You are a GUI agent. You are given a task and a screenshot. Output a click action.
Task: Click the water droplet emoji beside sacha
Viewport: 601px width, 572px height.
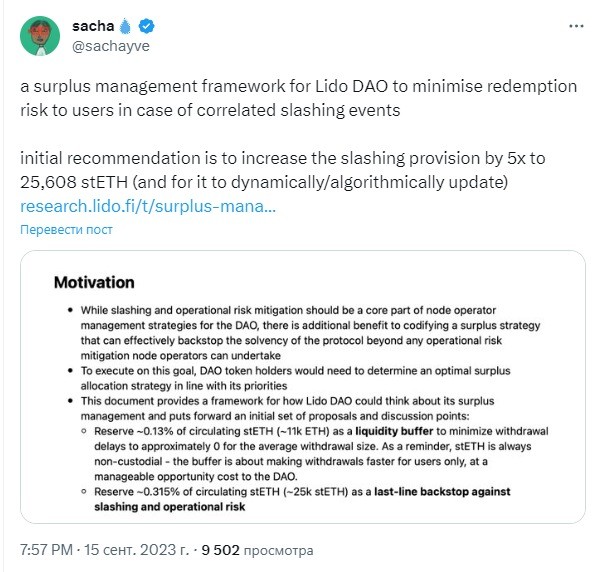point(125,26)
